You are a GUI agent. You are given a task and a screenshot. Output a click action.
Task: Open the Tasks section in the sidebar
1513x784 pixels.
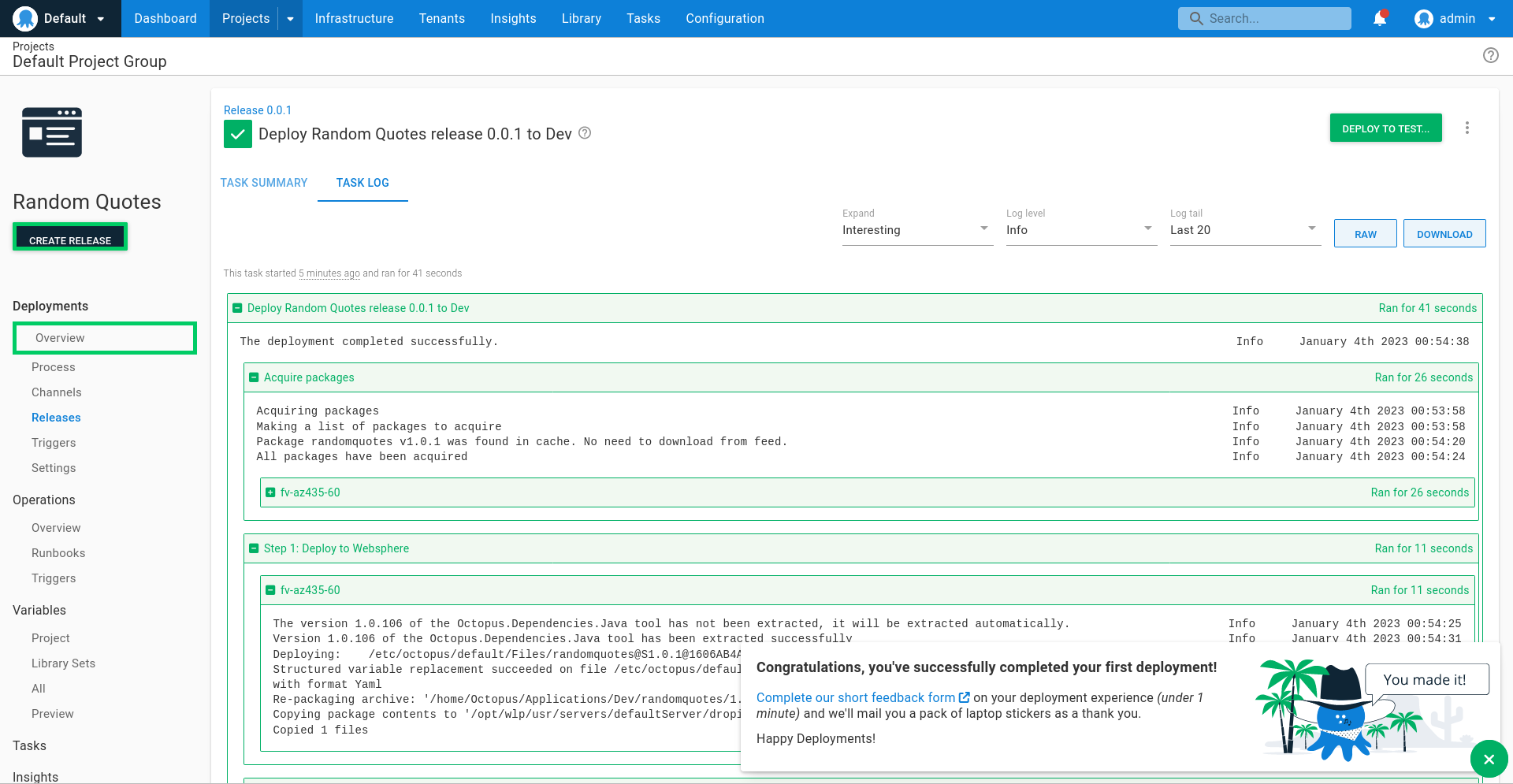(29, 745)
